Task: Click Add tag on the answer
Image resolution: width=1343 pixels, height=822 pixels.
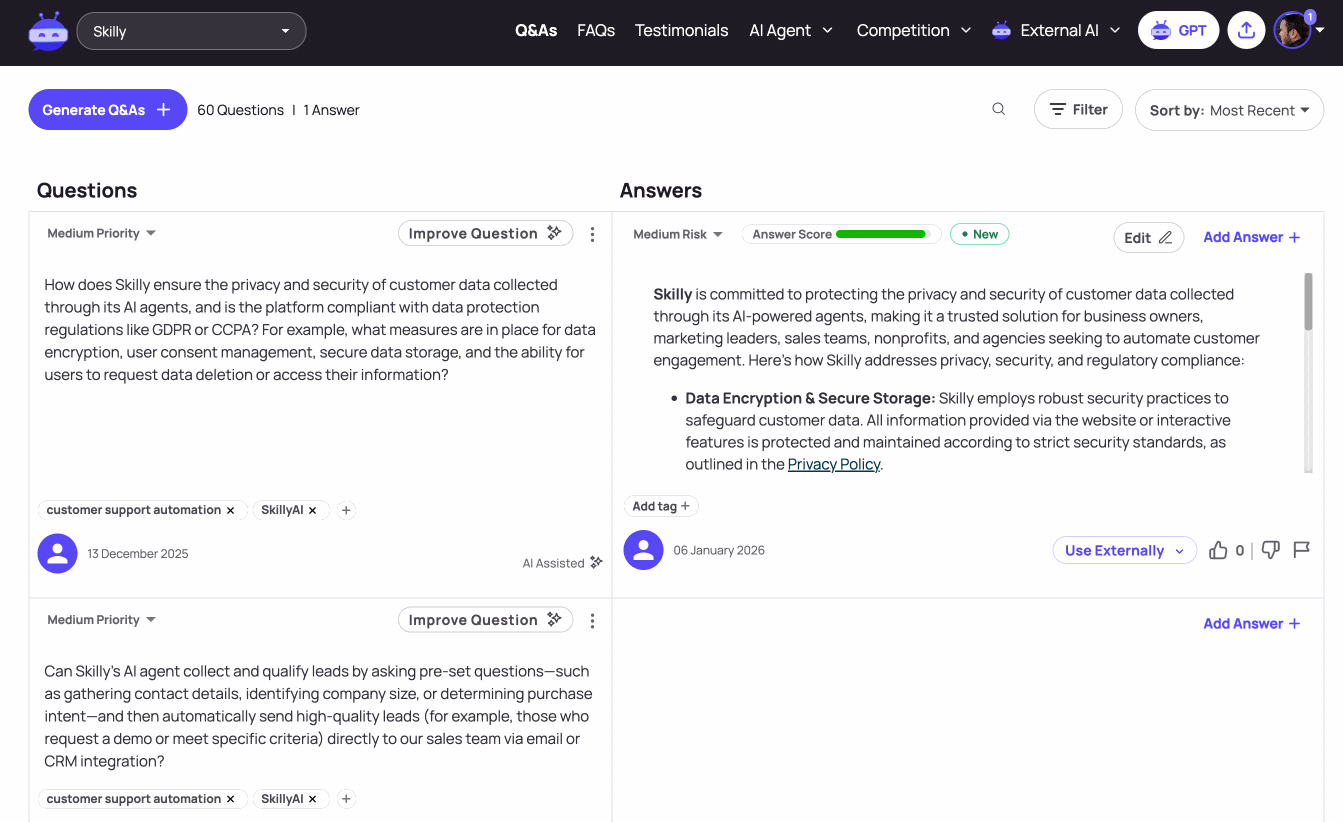Action: [661, 506]
